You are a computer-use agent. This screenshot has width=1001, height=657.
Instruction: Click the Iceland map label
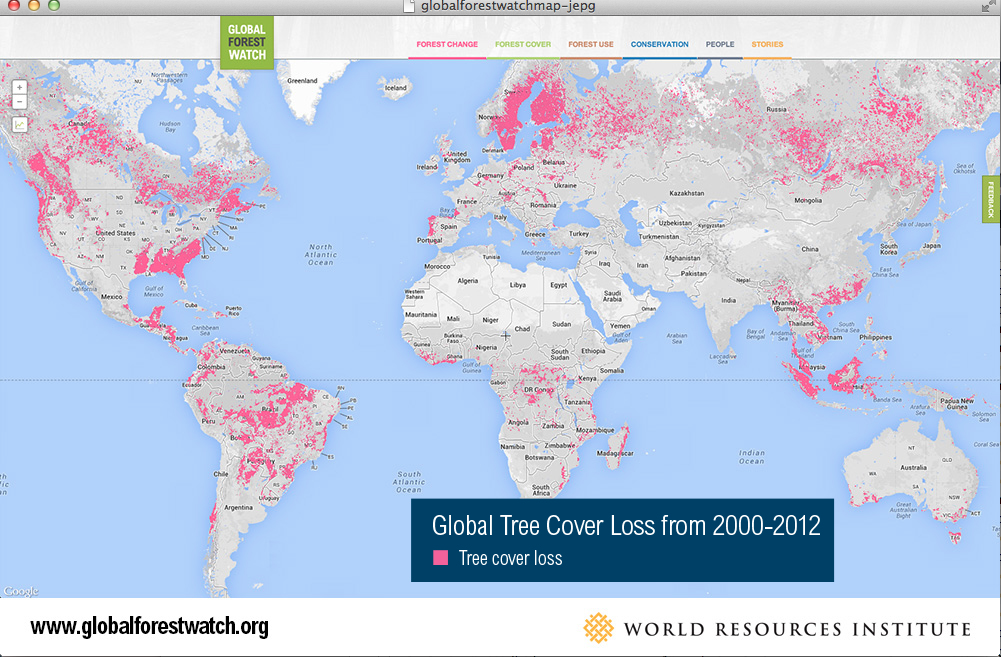(395, 87)
